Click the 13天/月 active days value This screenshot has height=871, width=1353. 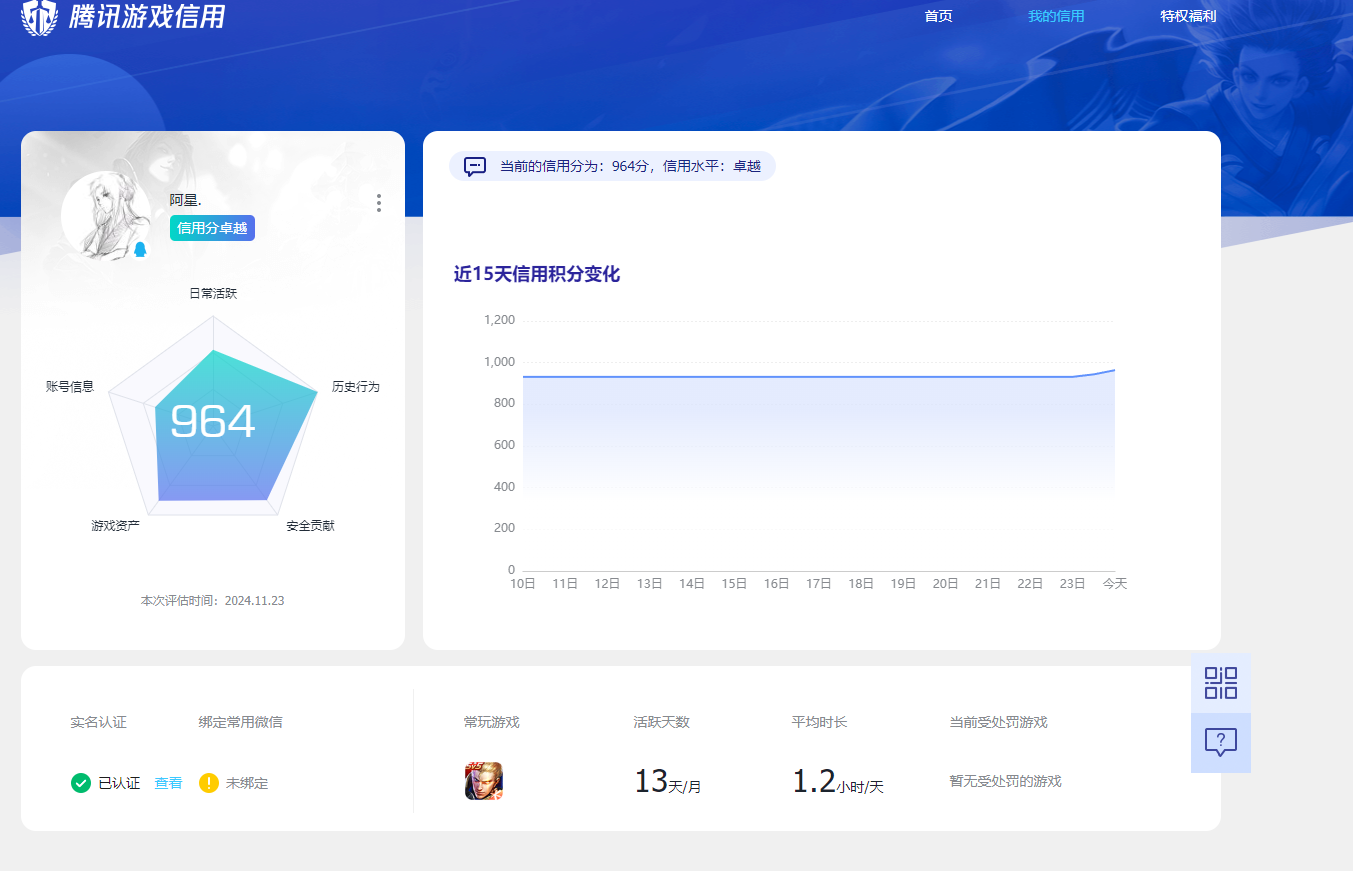coord(667,782)
